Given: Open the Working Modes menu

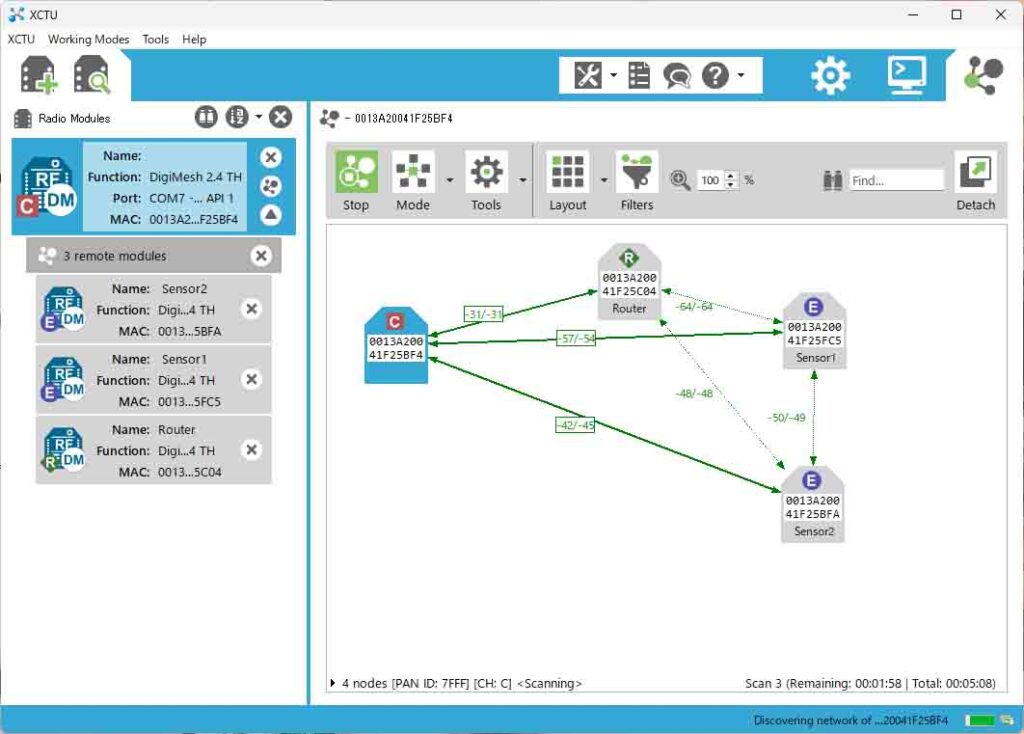Looking at the screenshot, I should 89,39.
